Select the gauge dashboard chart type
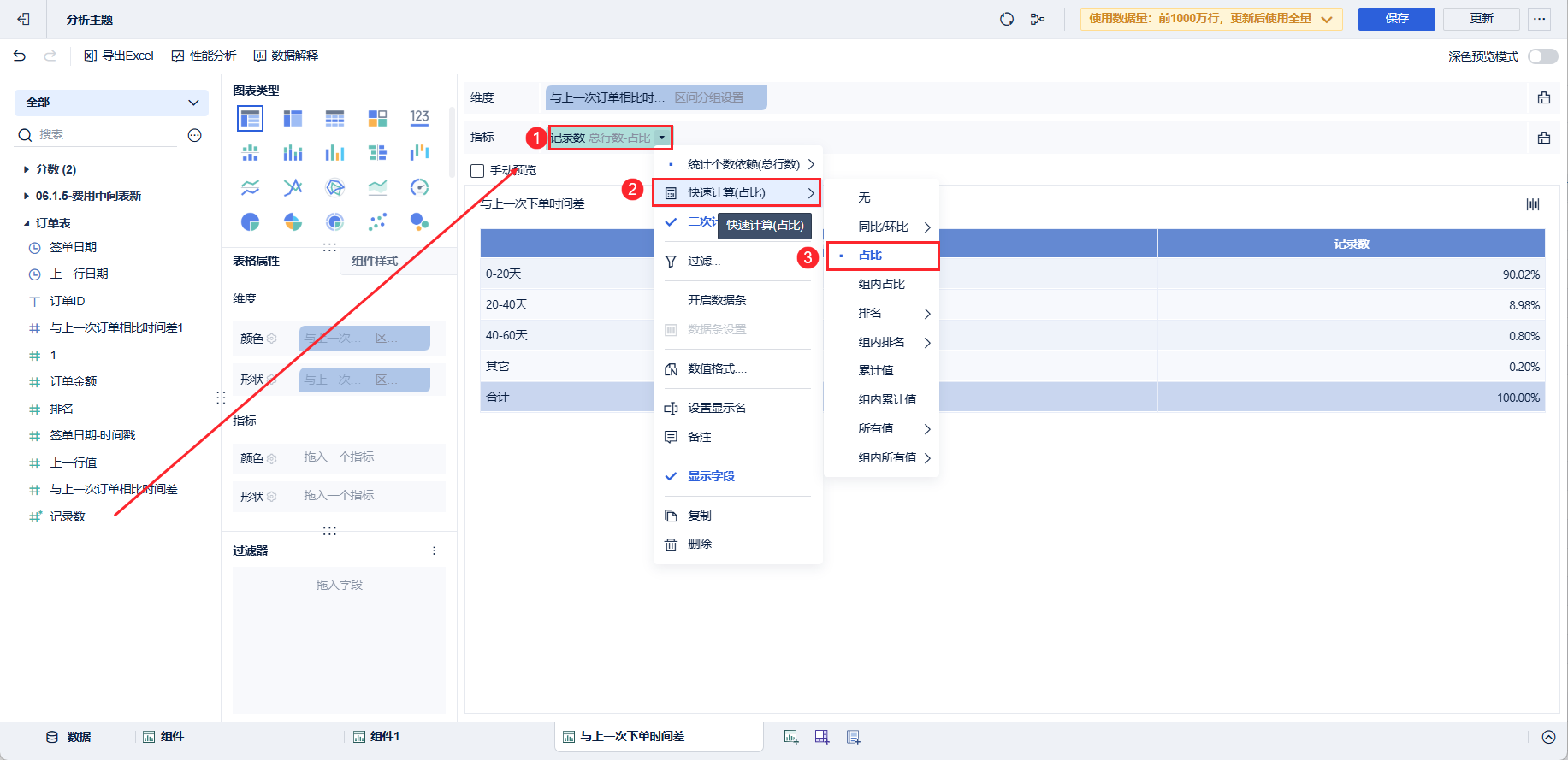Screen dimensions: 1568x760 pyautogui.click(x=419, y=187)
